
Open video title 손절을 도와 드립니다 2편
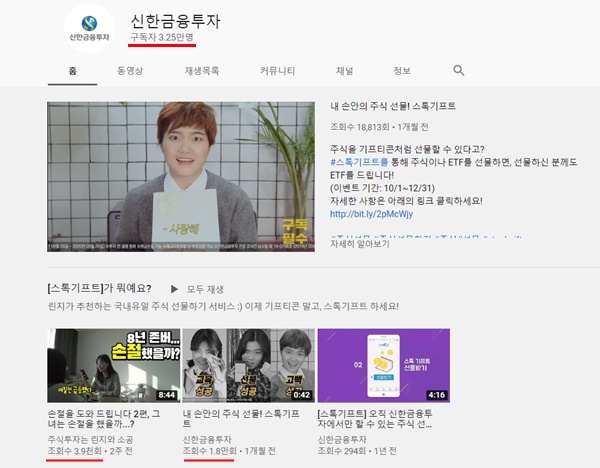tap(104, 419)
